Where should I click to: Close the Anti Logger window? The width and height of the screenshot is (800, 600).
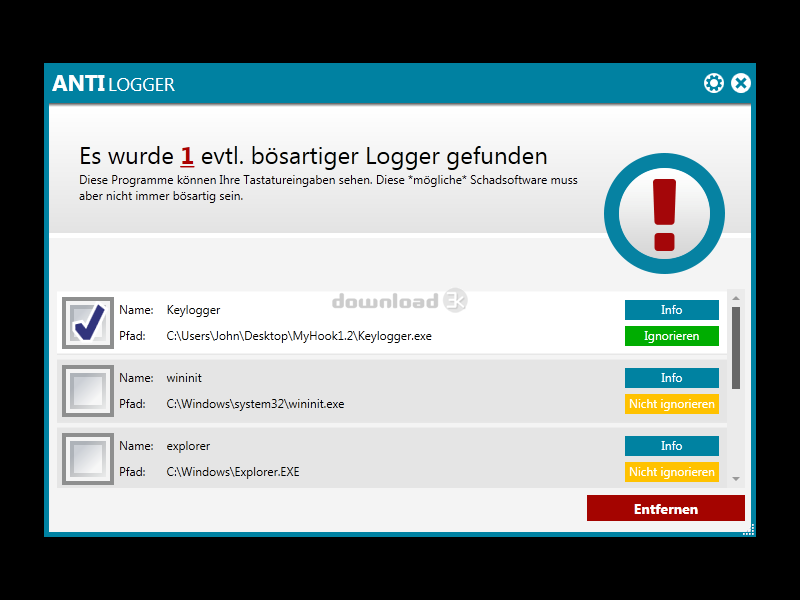click(x=740, y=83)
